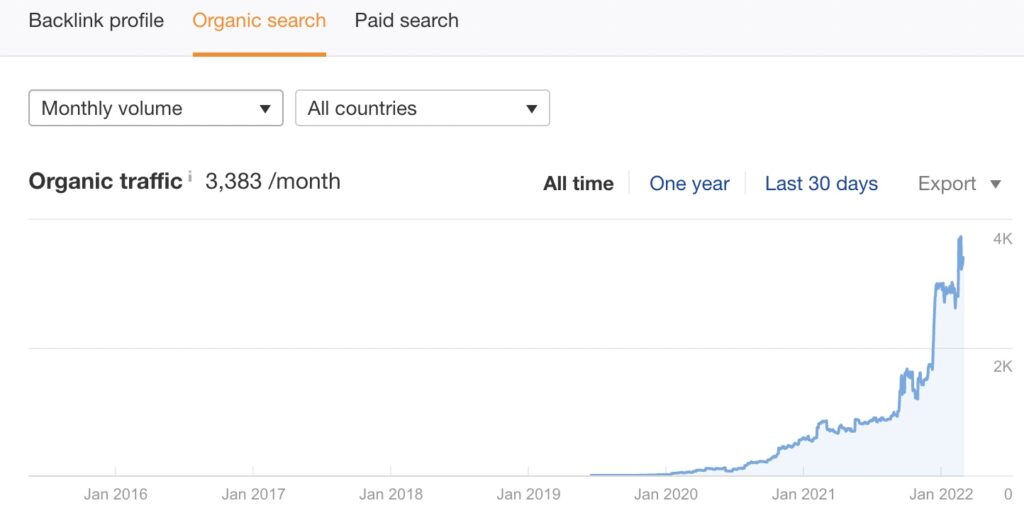Click the 4K y-axis label

[x=1002, y=239]
